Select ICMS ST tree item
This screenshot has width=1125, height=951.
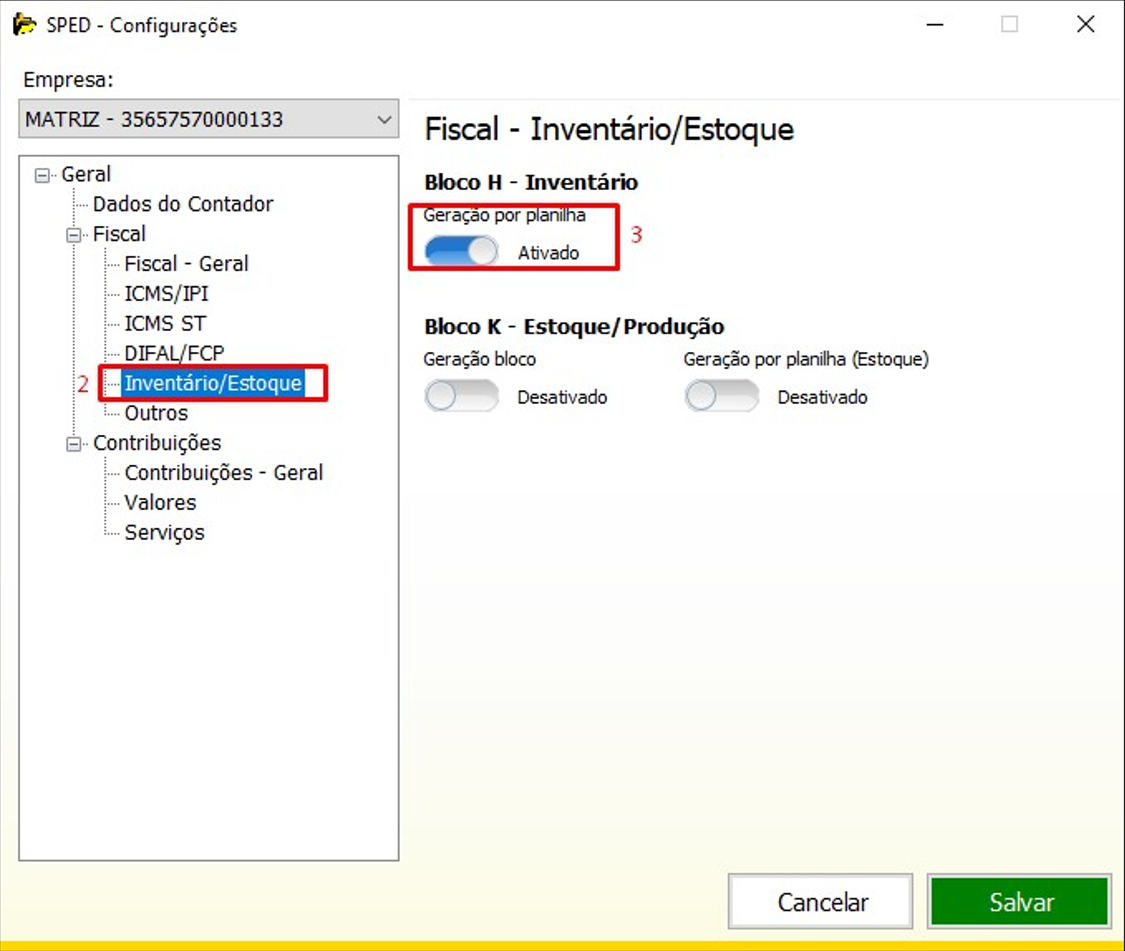165,324
